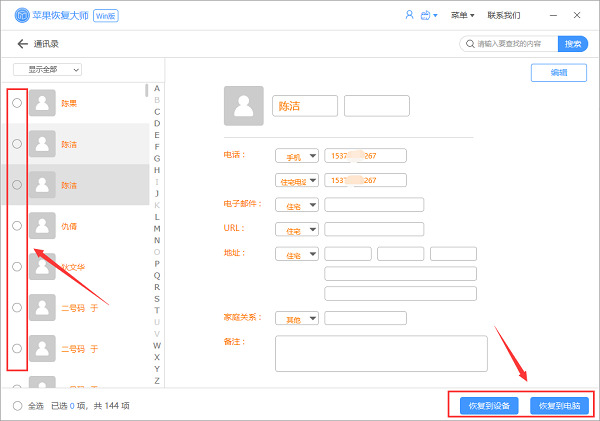
Task: Open 联系我们 in the title bar
Action: point(504,15)
